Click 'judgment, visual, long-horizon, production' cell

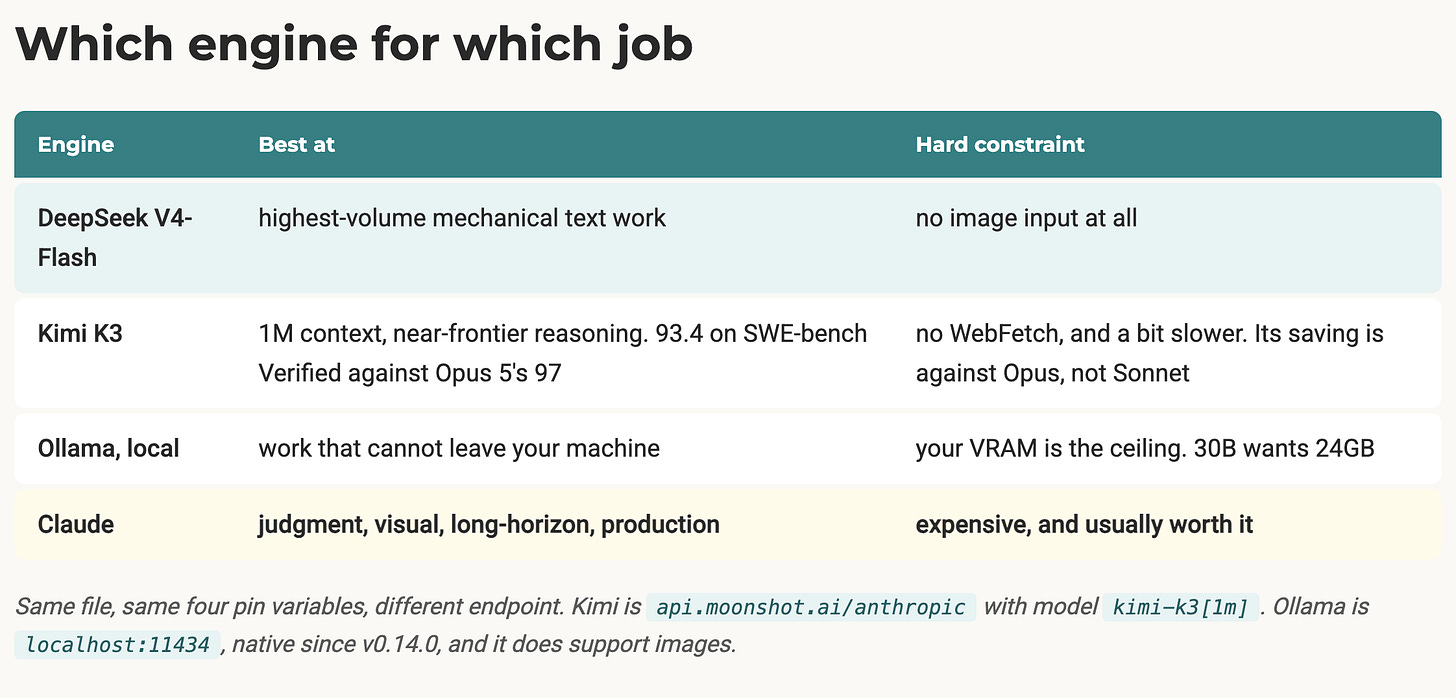click(489, 524)
